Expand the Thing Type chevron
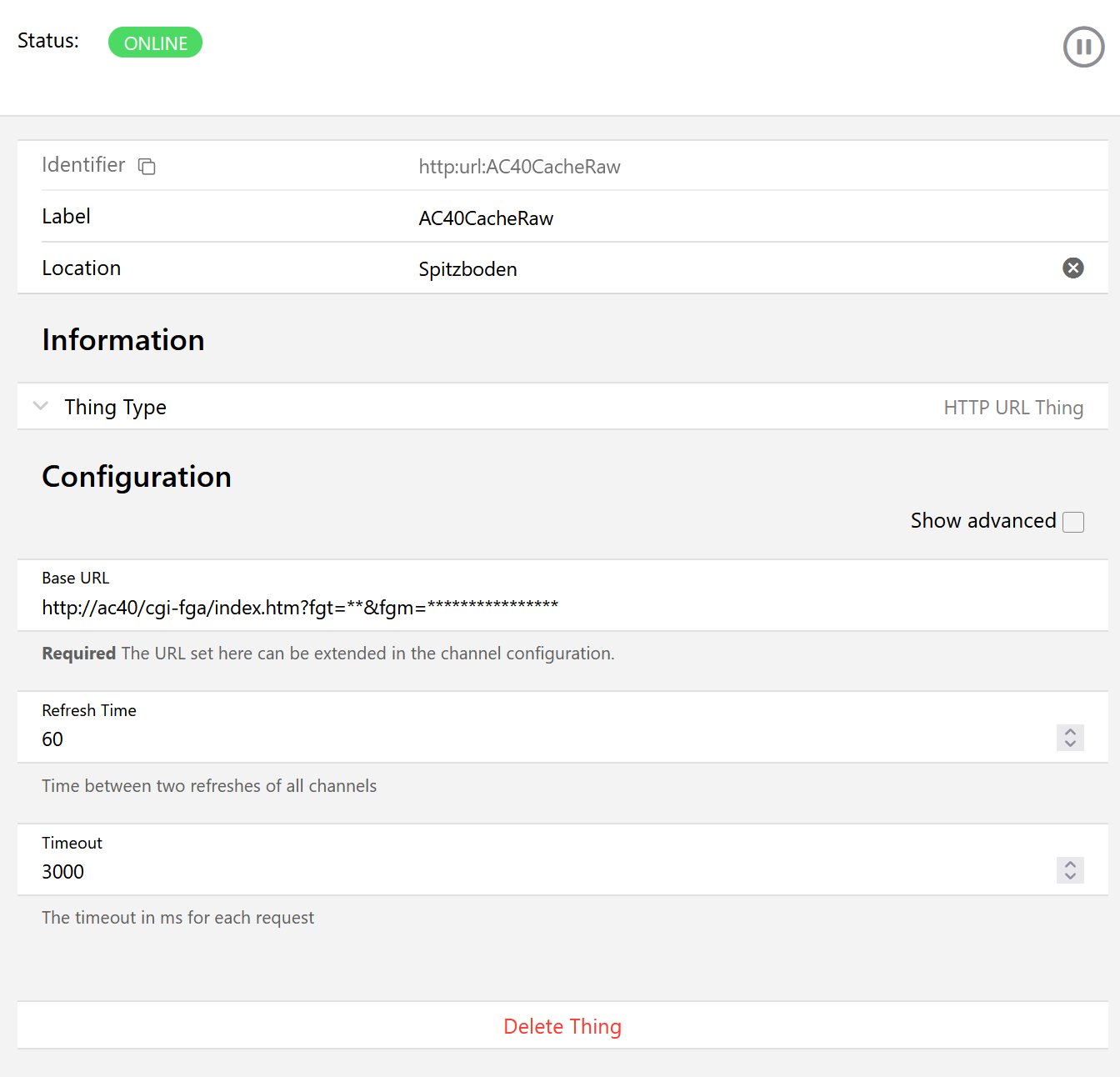This screenshot has width=1120, height=1077. [40, 407]
